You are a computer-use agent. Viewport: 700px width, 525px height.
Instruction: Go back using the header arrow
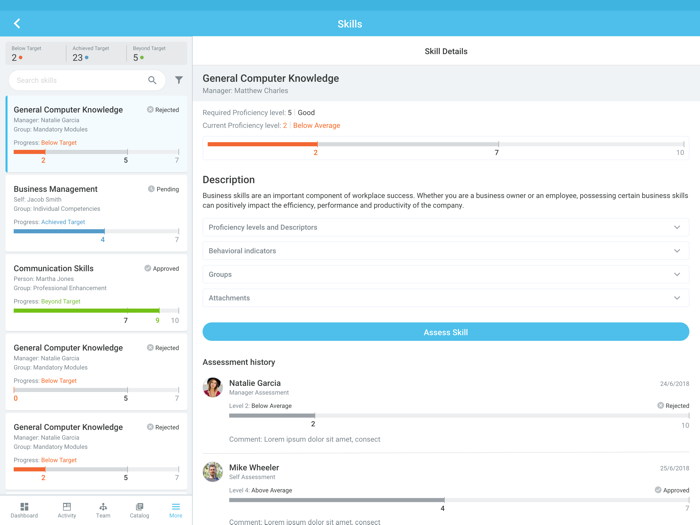coord(17,24)
